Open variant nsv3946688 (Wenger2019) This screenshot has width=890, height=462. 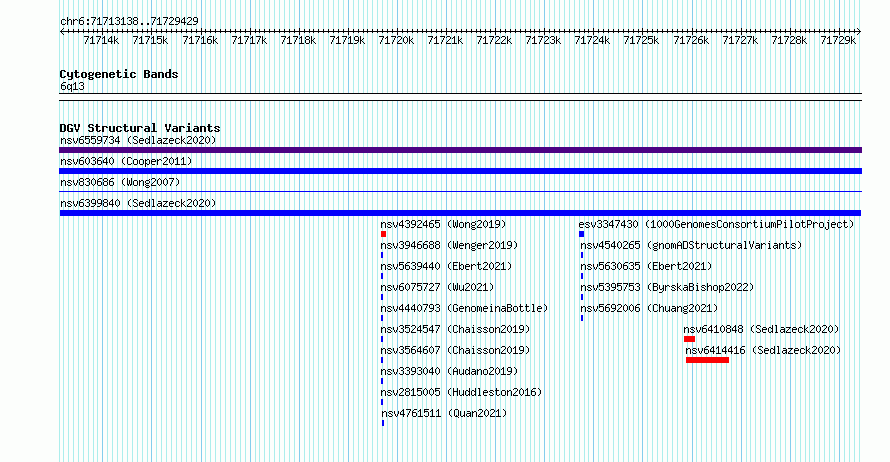click(449, 245)
